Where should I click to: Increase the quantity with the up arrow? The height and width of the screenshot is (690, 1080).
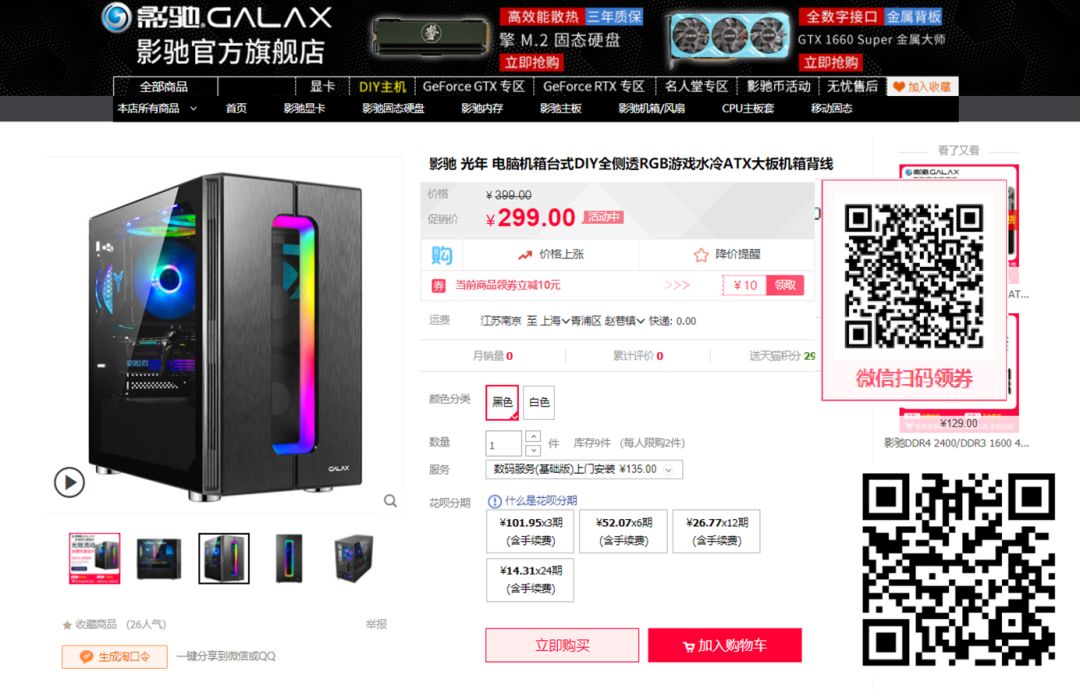point(533,437)
